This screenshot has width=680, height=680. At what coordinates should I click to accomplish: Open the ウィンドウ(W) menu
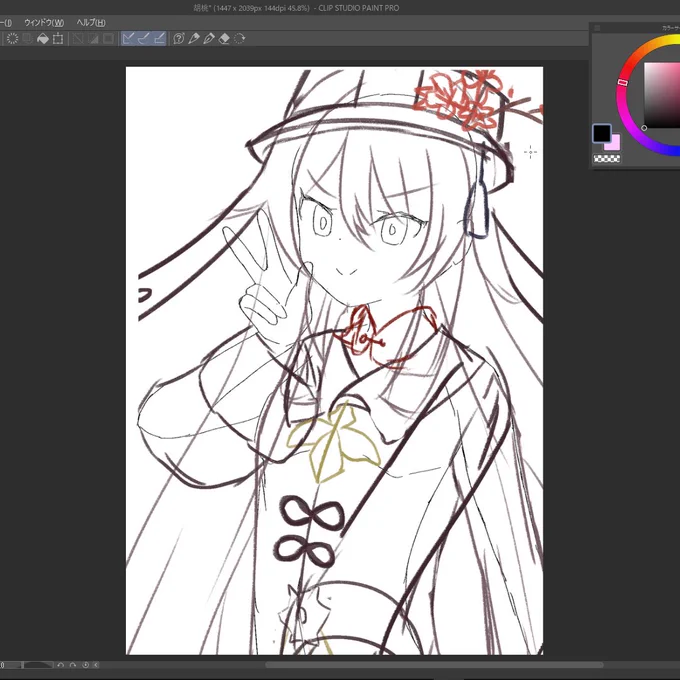click(x=44, y=23)
